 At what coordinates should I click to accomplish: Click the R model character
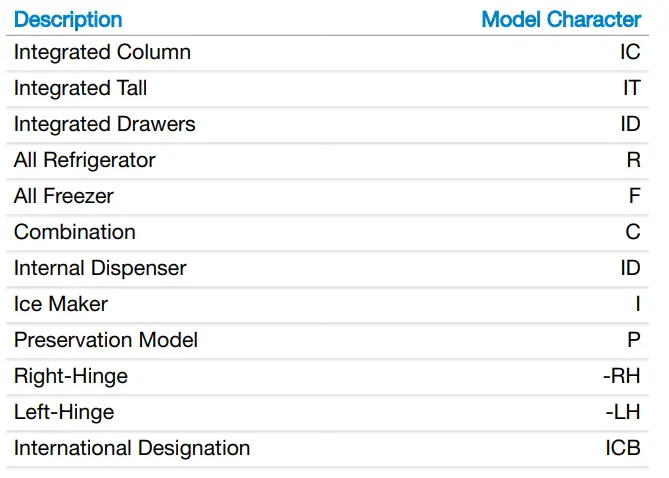(633, 160)
